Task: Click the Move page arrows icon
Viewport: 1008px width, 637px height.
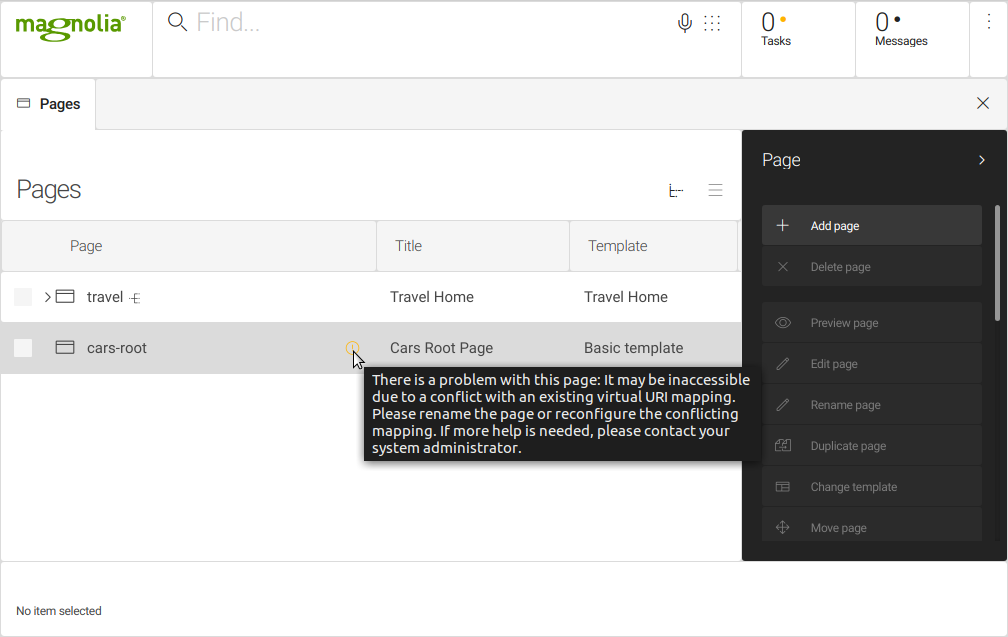Action: point(782,528)
